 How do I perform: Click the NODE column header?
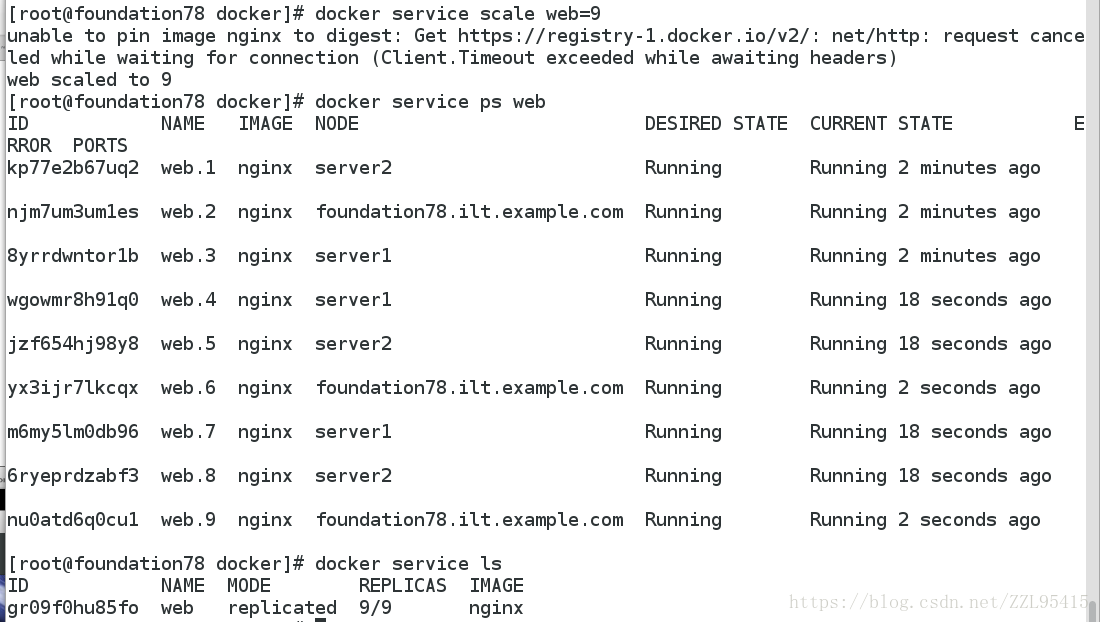coord(337,123)
